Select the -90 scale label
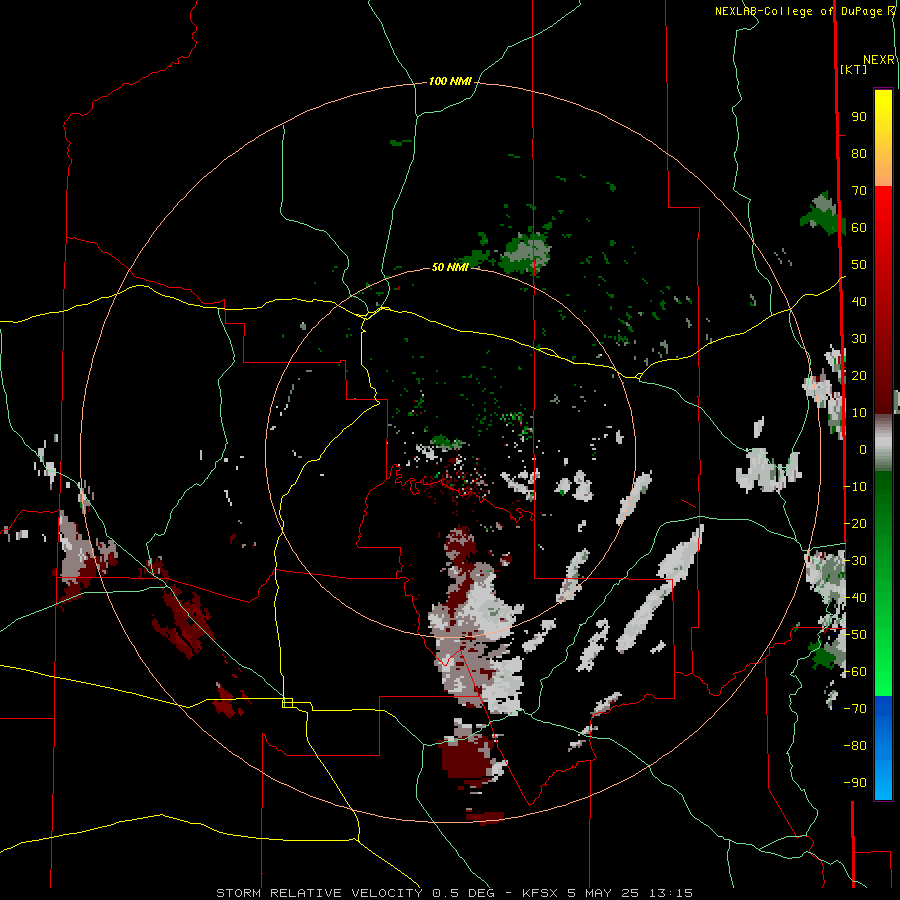Screen dimensions: 900x900 pyautogui.click(x=855, y=783)
